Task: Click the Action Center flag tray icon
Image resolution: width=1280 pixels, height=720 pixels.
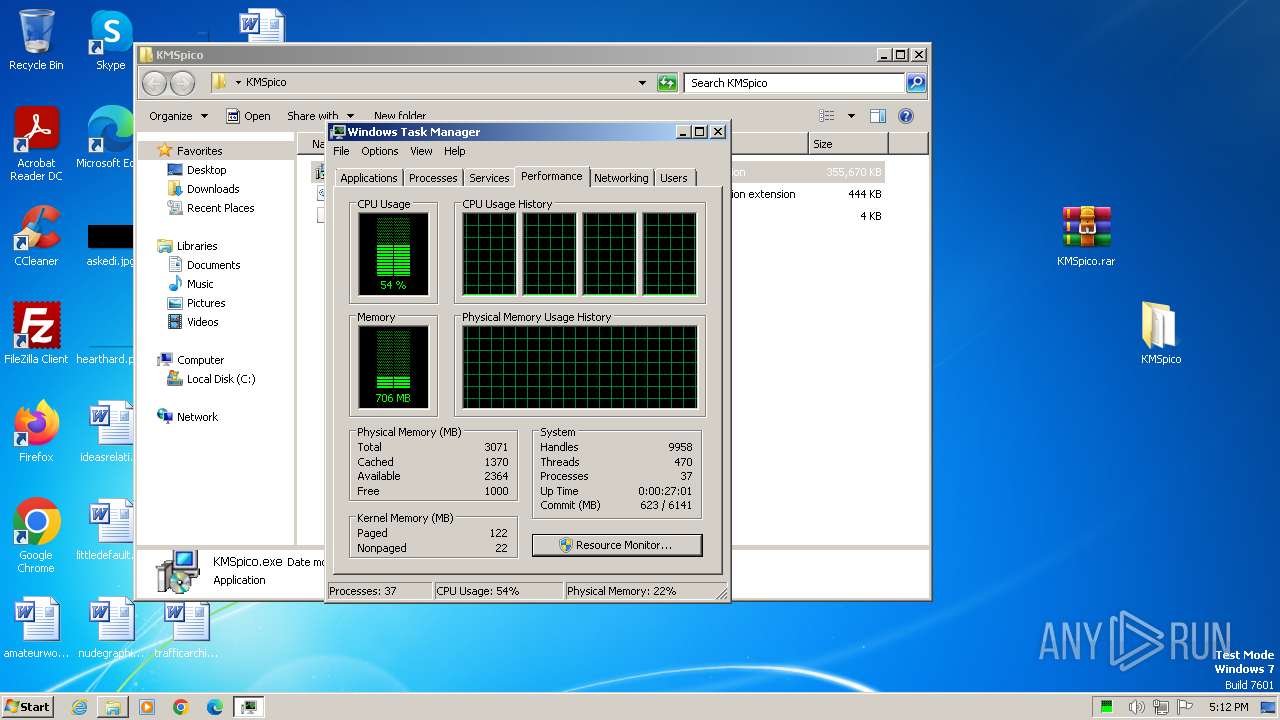Action: (1186, 707)
